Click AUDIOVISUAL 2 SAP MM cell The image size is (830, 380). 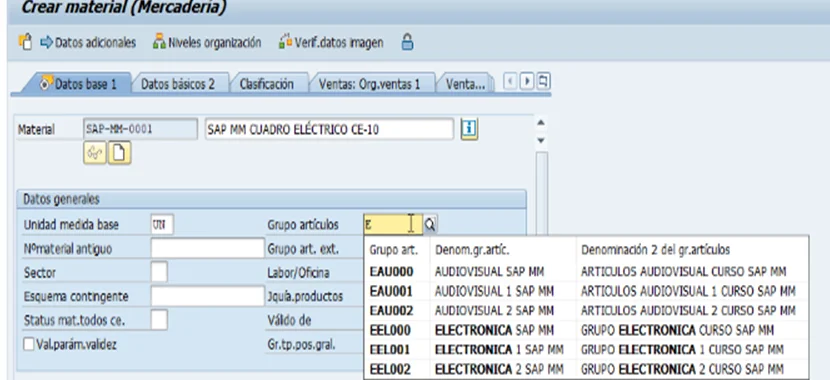tap(494, 311)
